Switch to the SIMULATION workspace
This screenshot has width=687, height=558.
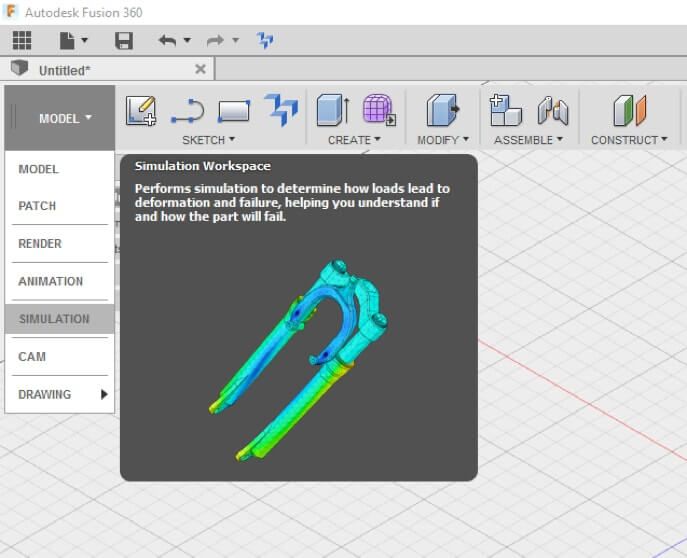(54, 319)
